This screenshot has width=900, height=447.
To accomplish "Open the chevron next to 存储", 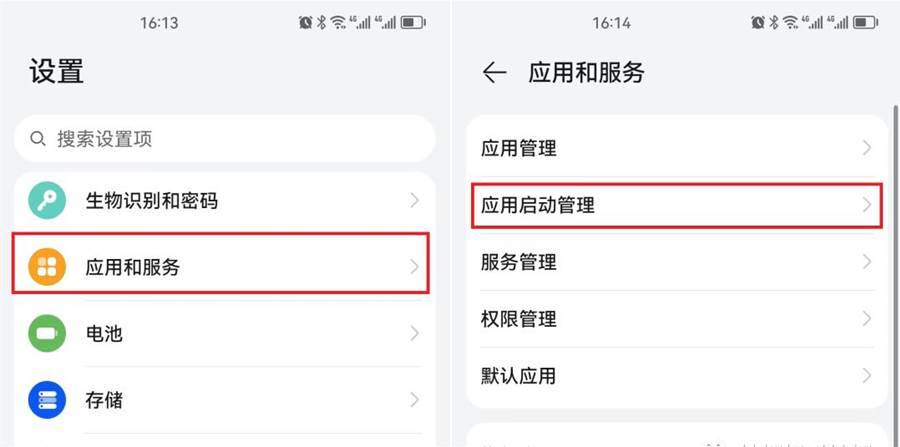I will click(x=414, y=400).
